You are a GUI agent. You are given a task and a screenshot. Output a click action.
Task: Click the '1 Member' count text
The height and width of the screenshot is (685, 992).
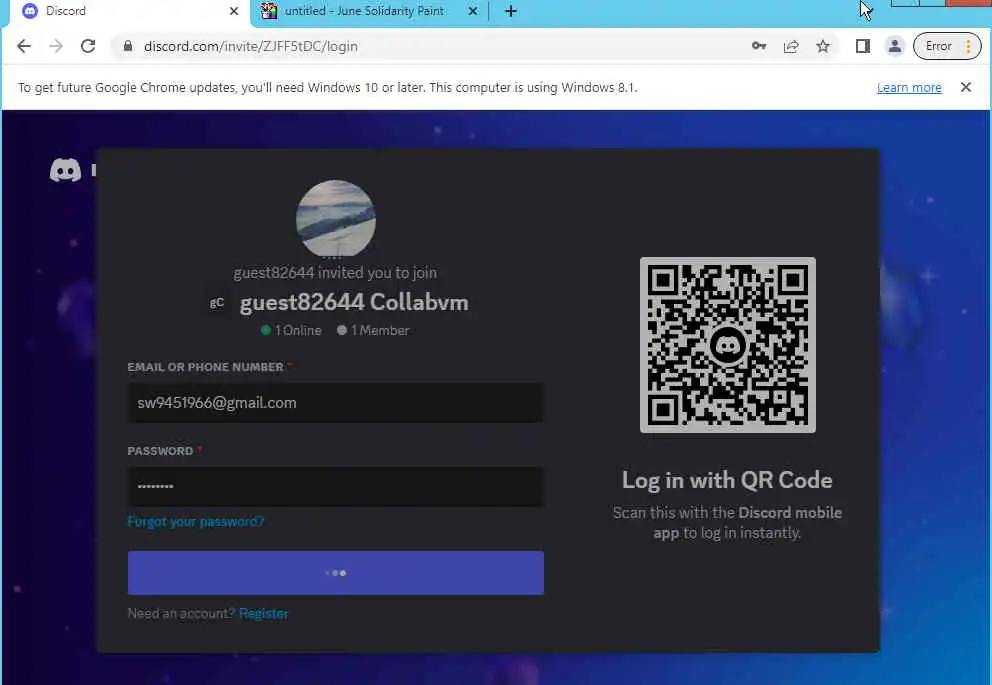click(x=373, y=330)
